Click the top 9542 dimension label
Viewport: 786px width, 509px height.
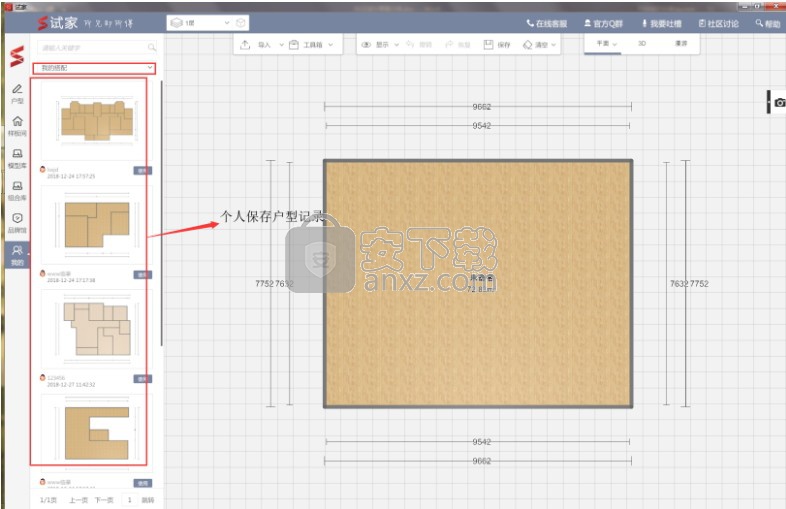pos(481,126)
